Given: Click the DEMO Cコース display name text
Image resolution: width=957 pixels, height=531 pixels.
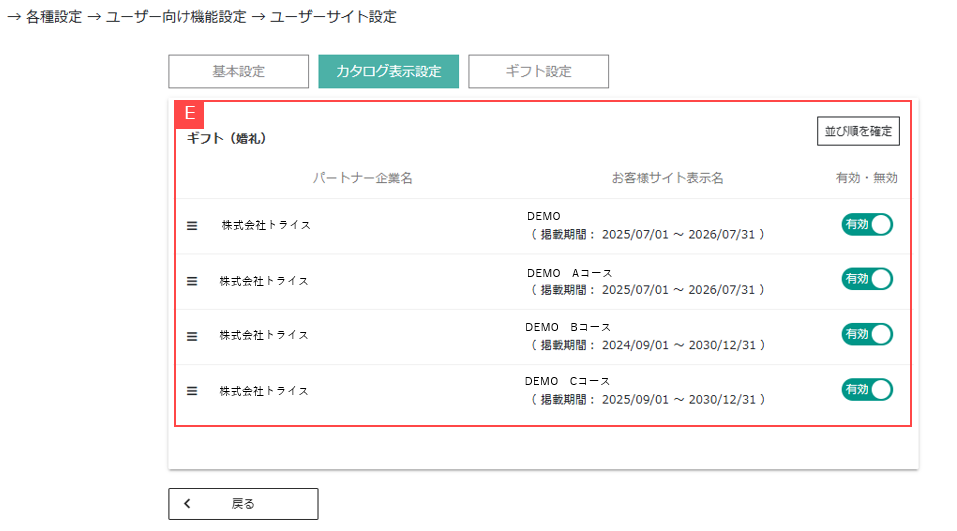Looking at the screenshot, I should tap(567, 381).
